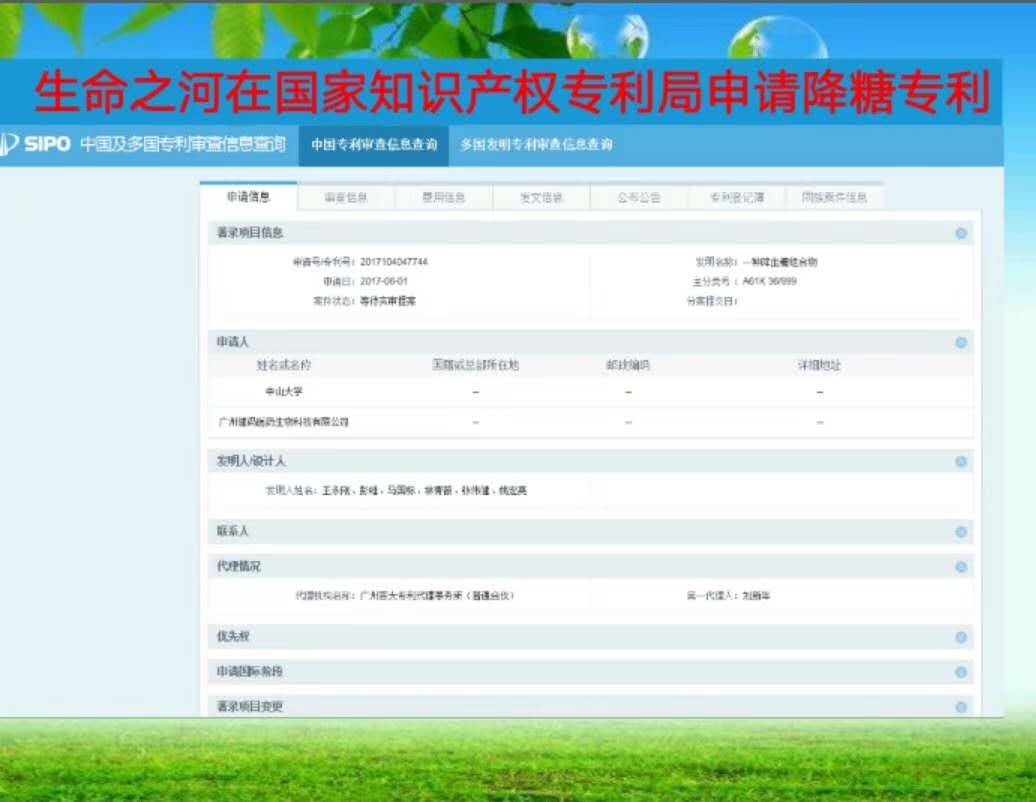Click the 联系人 section header title

233,531
